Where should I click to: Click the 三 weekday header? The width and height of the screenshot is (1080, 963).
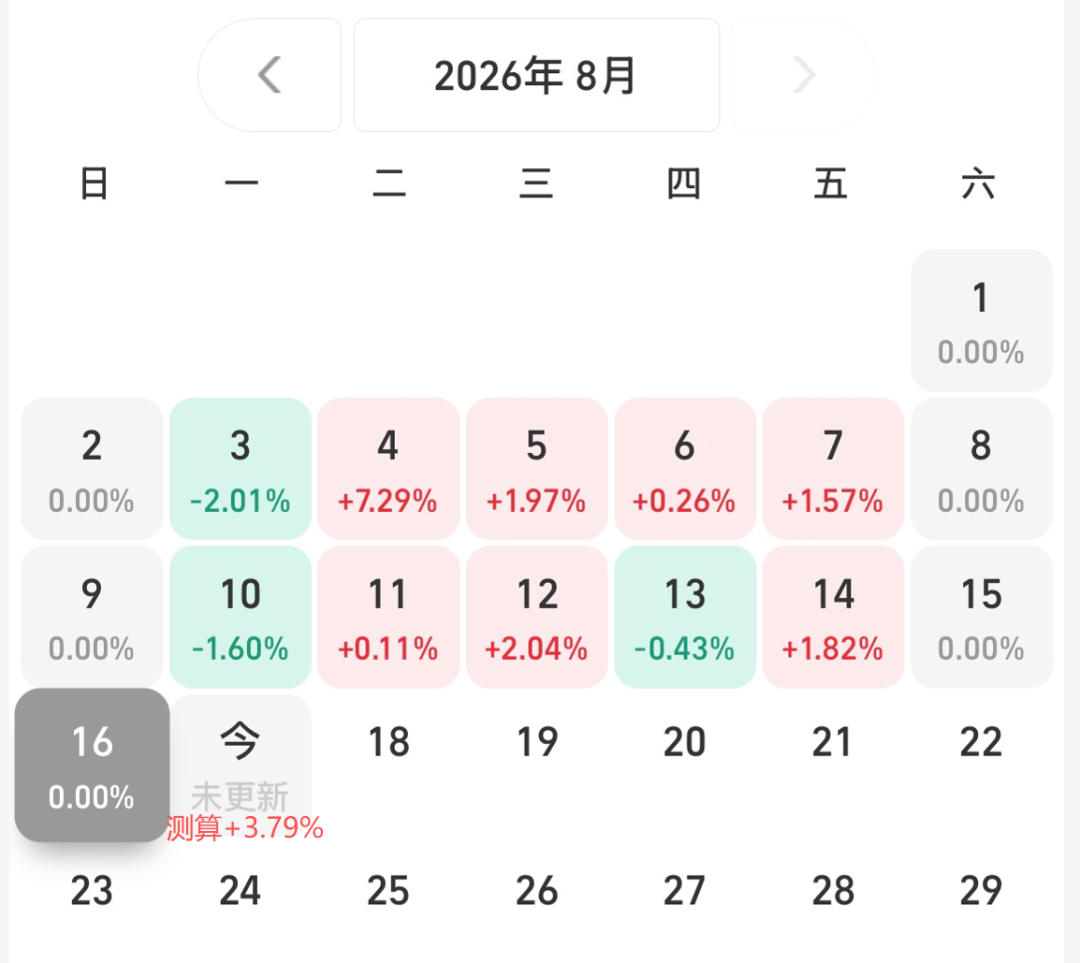click(x=537, y=184)
